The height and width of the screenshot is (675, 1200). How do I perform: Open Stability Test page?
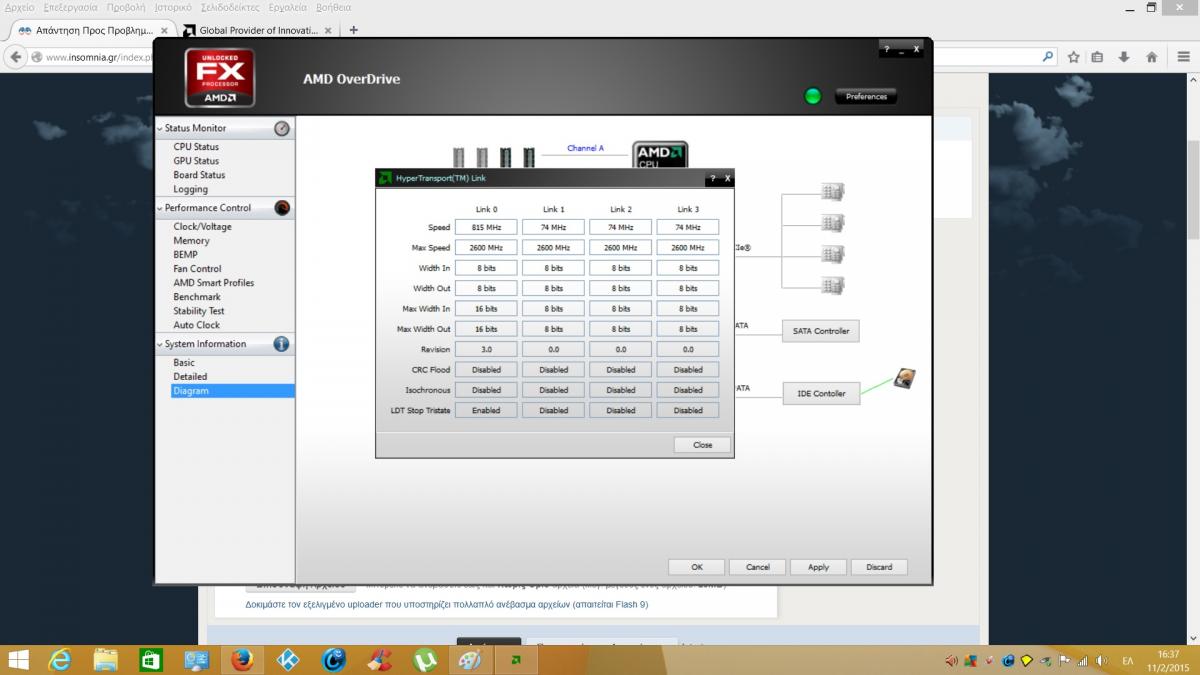click(x=199, y=311)
